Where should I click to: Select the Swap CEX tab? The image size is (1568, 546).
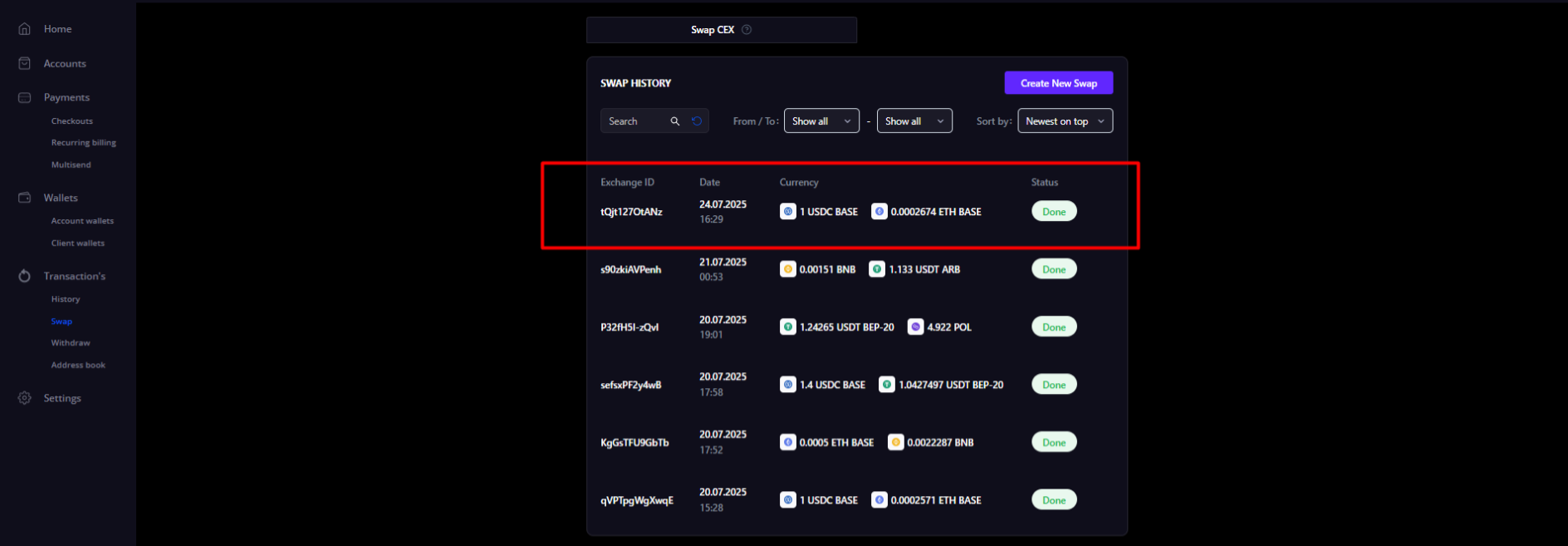(713, 30)
